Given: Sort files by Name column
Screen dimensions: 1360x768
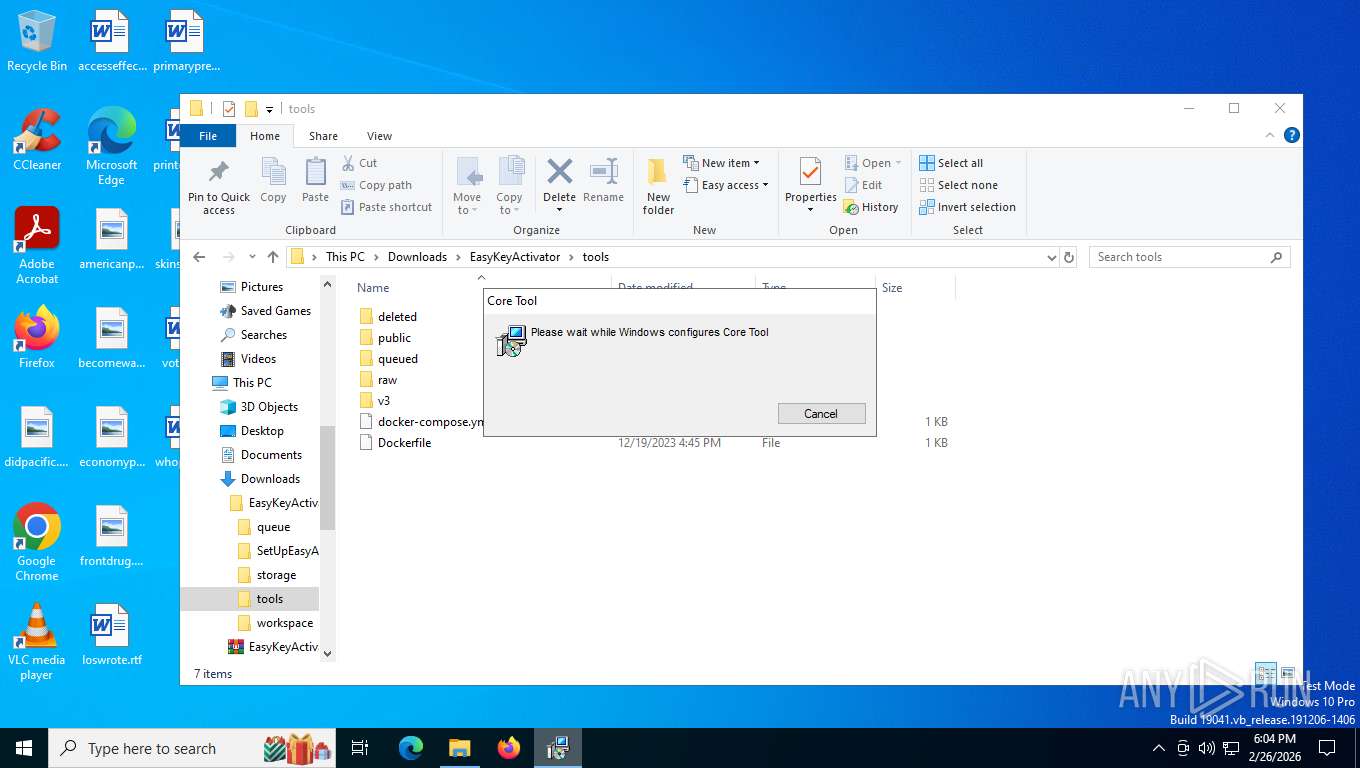Looking at the screenshot, I should coord(373,287).
